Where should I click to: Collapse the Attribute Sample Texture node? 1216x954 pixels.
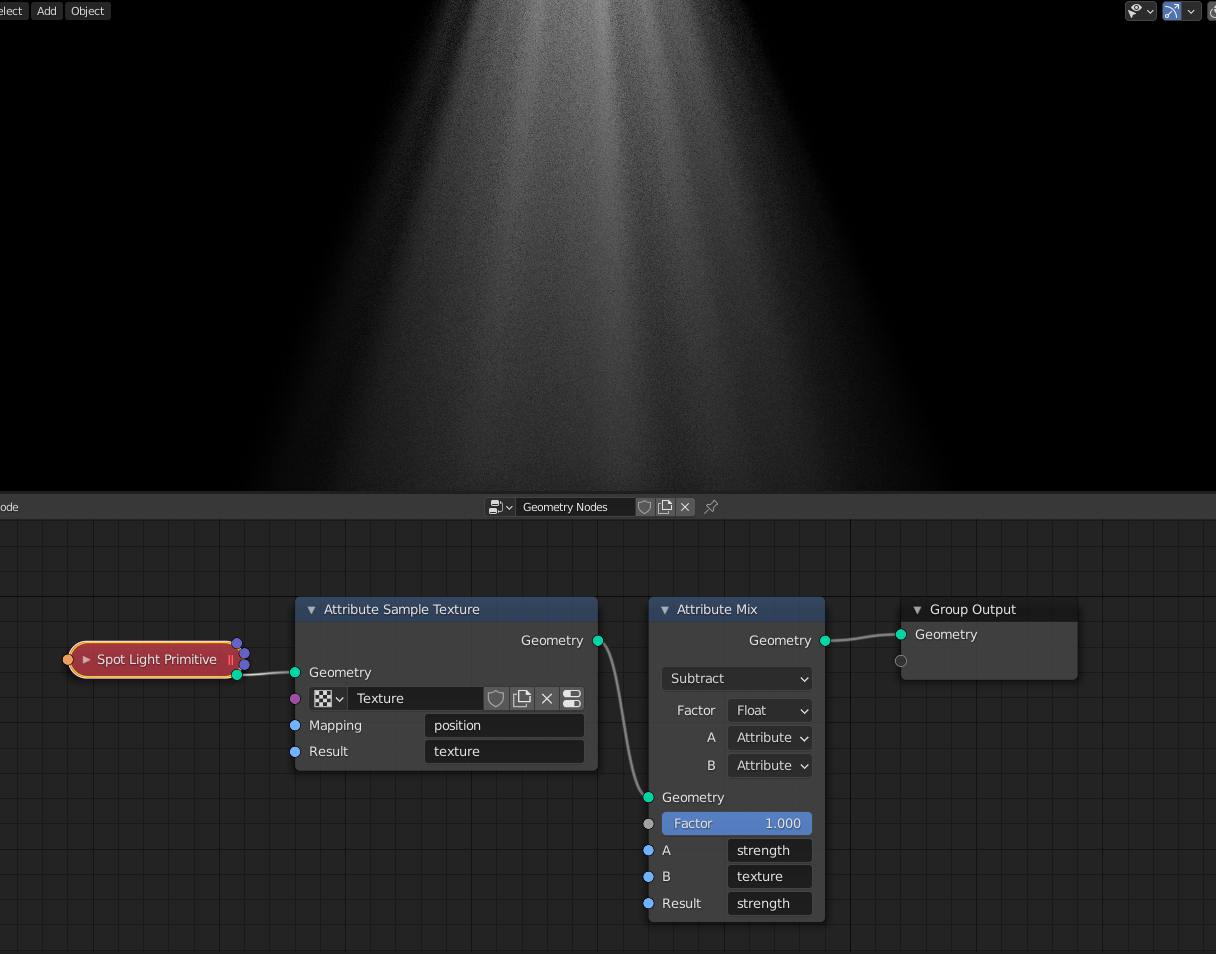312,609
